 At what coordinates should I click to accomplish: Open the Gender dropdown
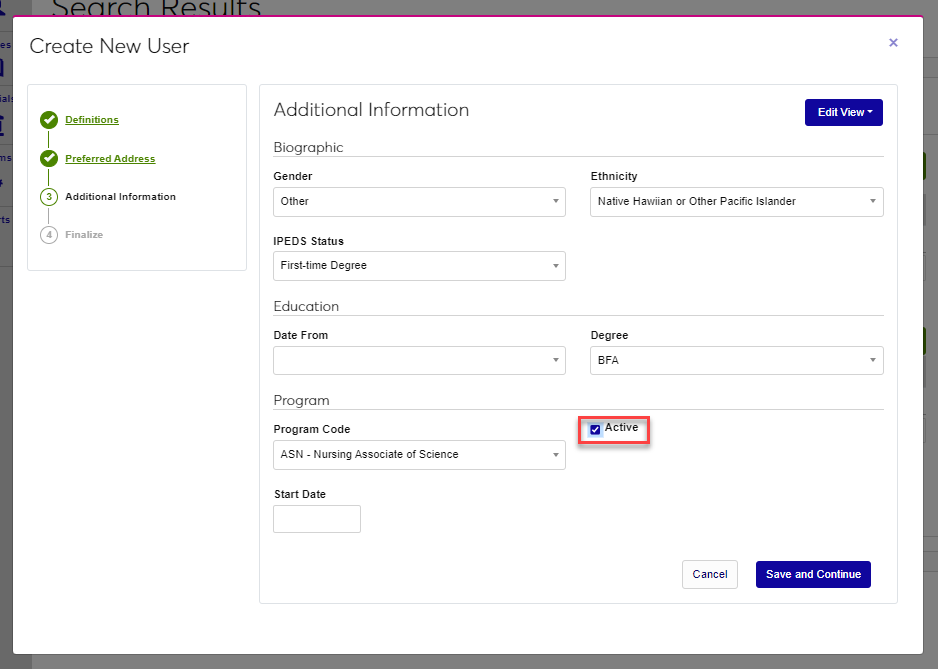[x=419, y=202]
